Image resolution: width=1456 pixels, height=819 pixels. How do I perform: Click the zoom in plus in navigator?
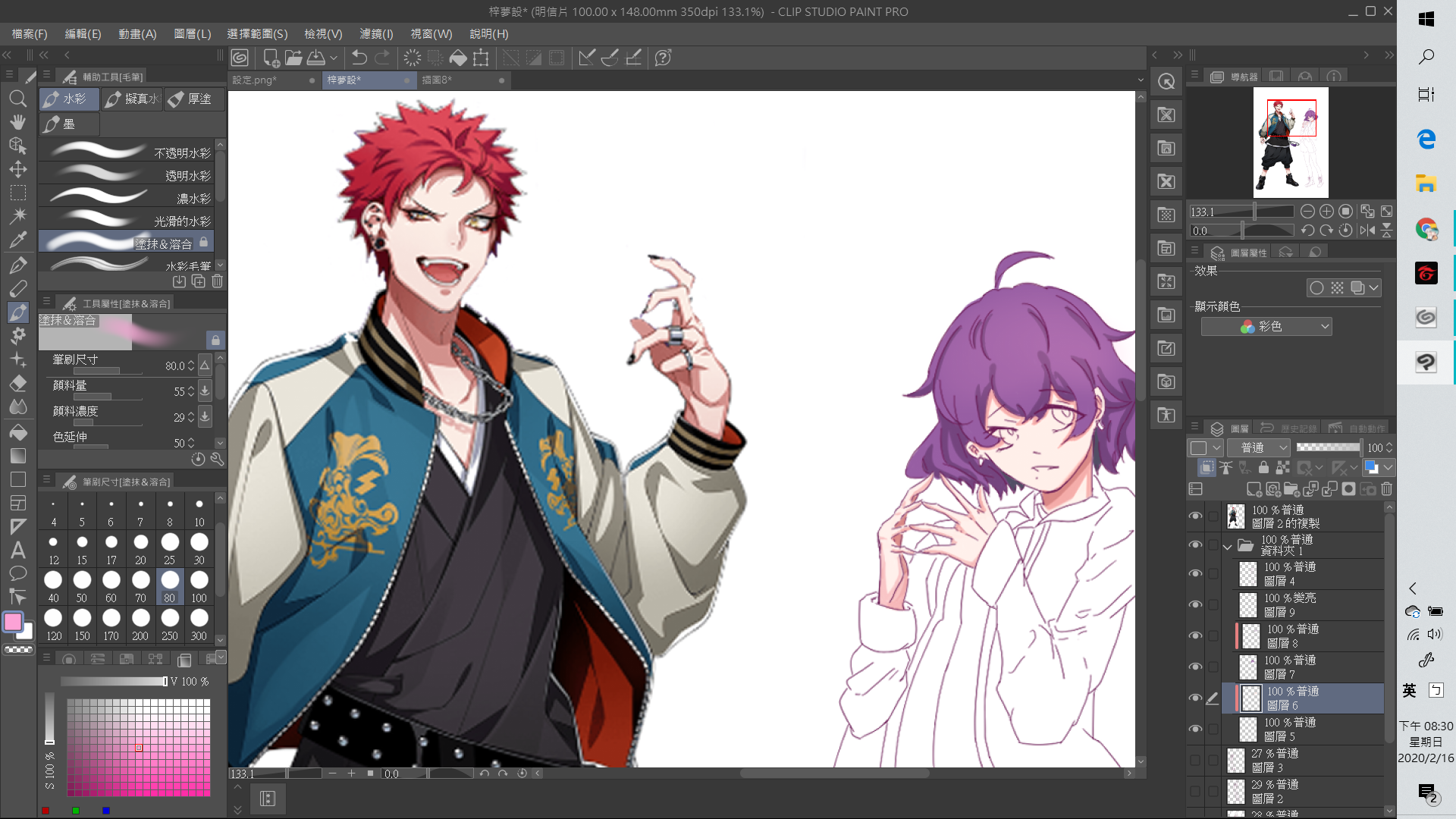click(x=1326, y=212)
